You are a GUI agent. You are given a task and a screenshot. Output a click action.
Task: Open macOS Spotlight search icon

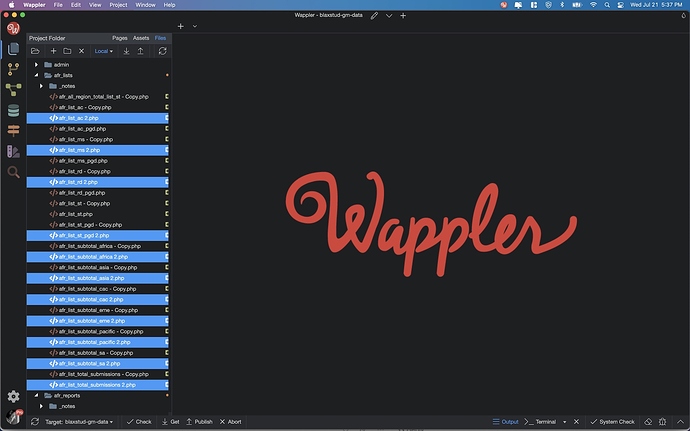607,5
